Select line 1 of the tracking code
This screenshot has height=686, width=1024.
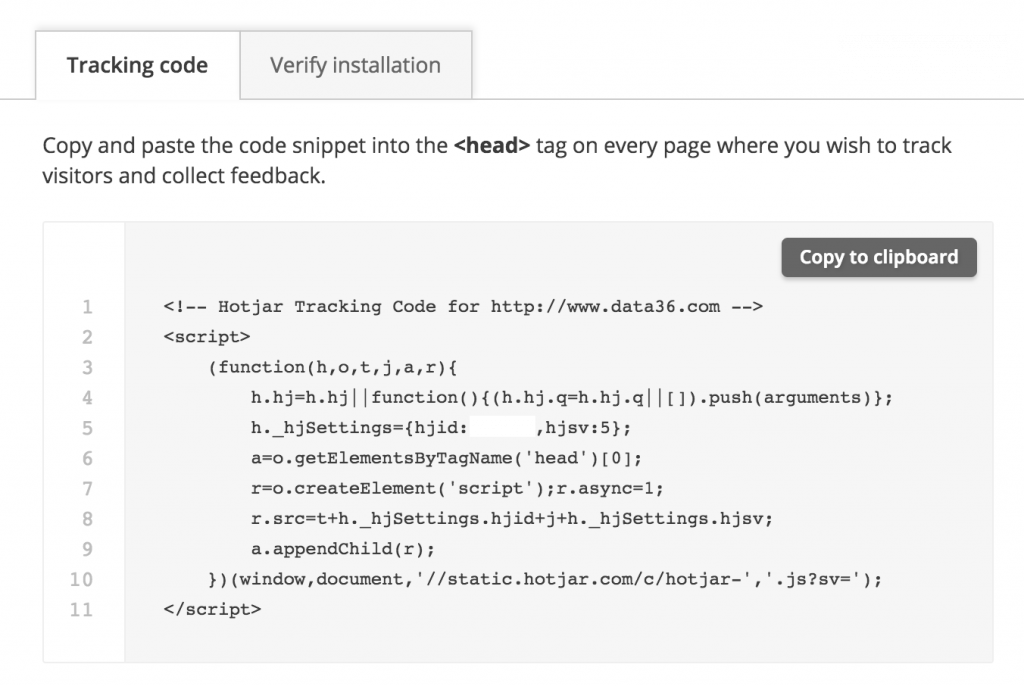[463, 306]
